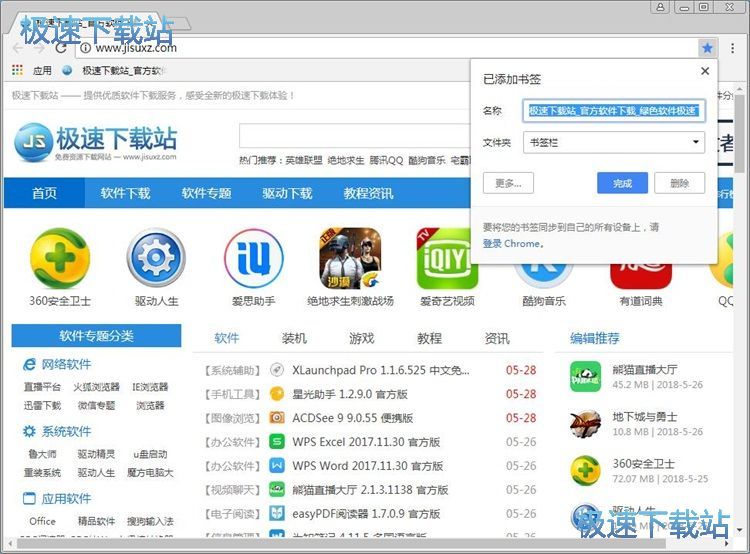Select the 软件 content tab
750x554 pixels.
click(x=226, y=338)
